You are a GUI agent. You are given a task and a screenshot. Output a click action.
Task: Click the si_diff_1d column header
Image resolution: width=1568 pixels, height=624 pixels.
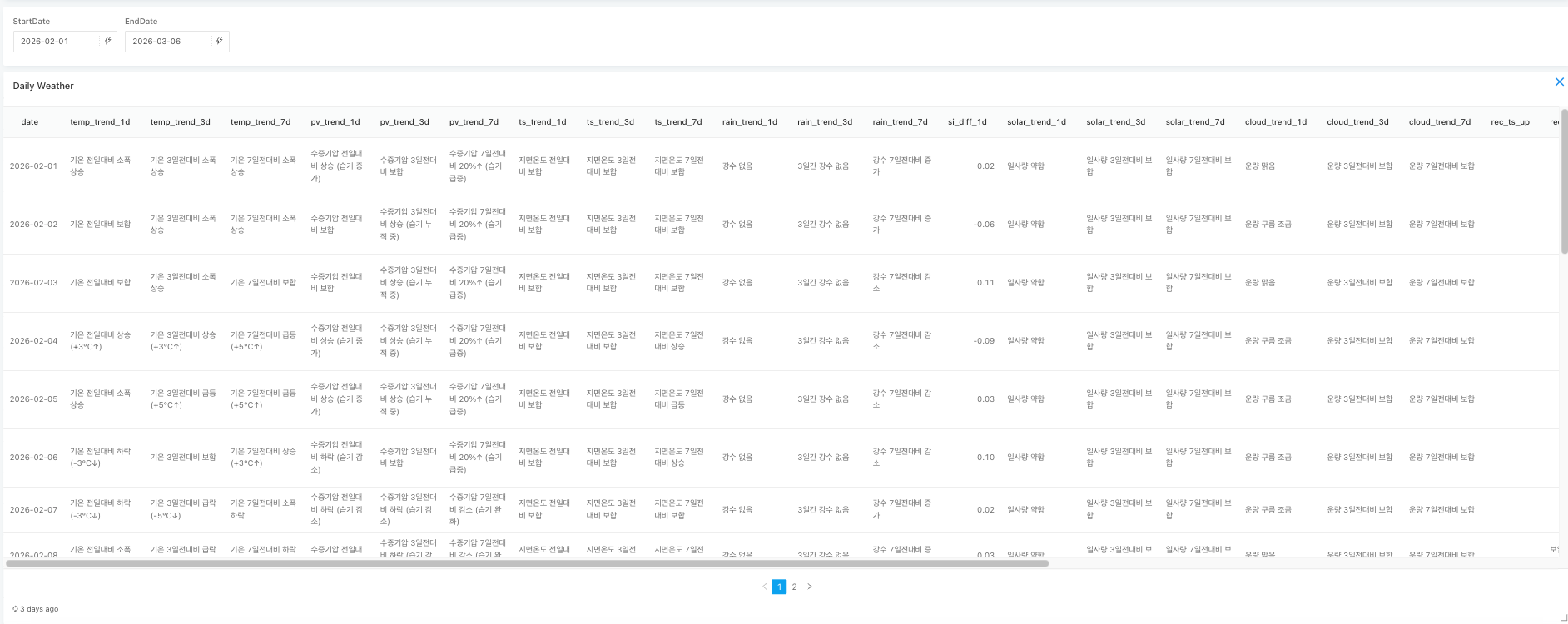967,122
